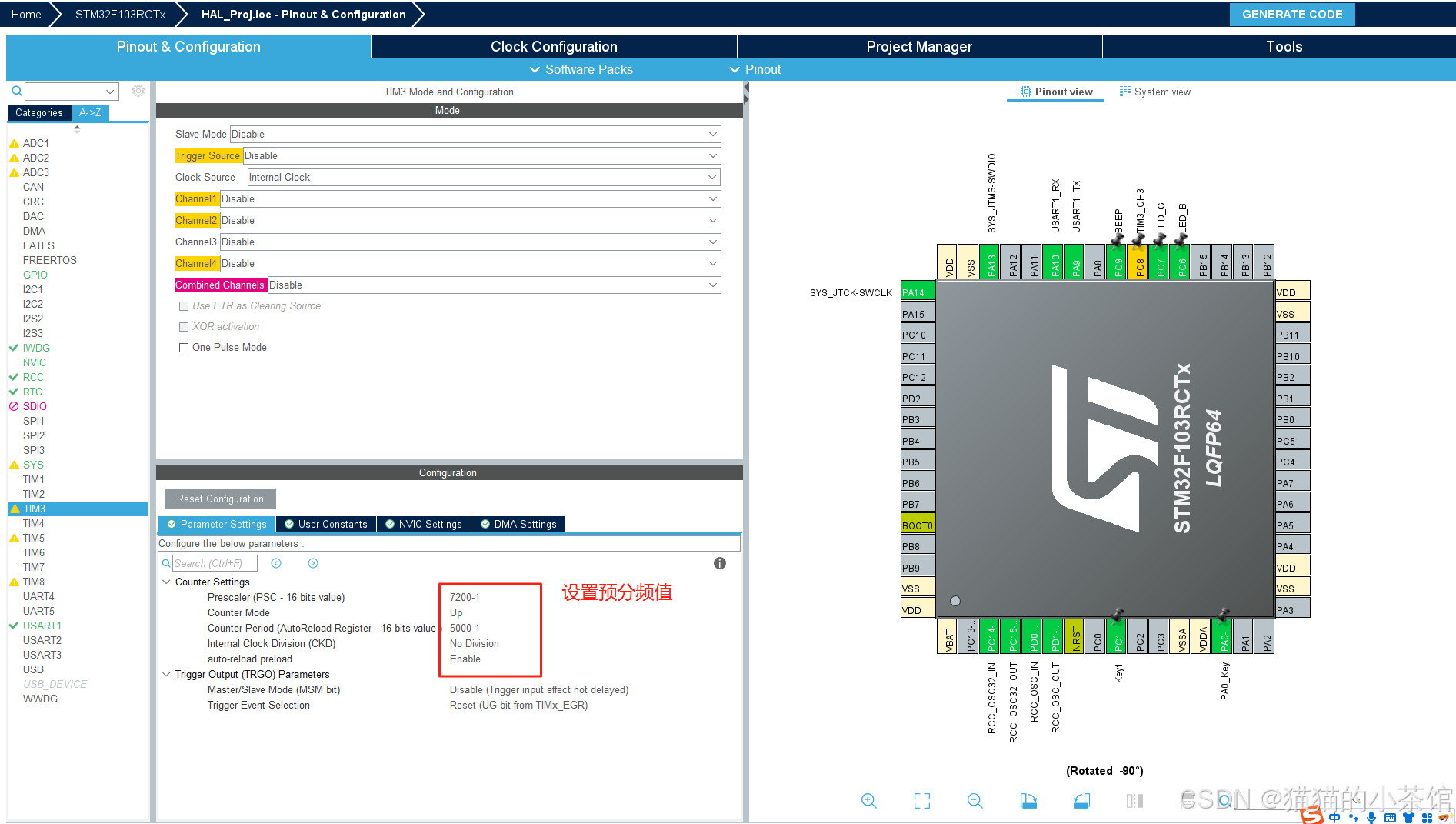The height and width of the screenshot is (824, 1456).
Task: Enable One Pulse Mode checkbox
Action: point(184,348)
